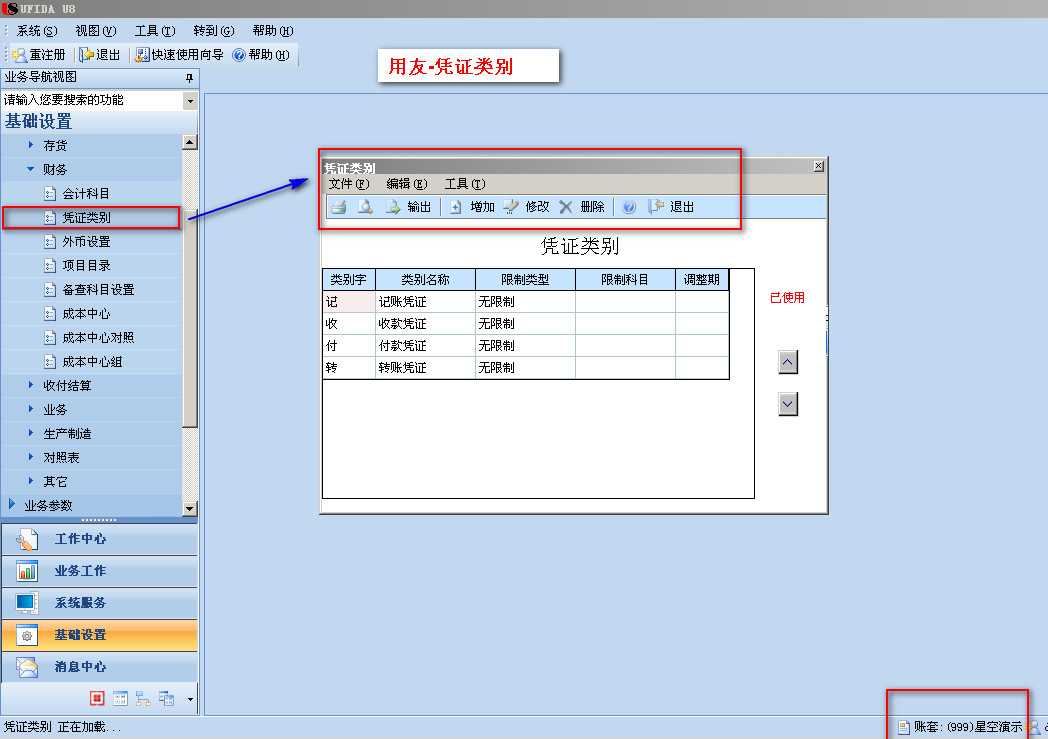Open help via blue question mark in dialog toolbar
The image size is (1048, 739).
coord(629,207)
